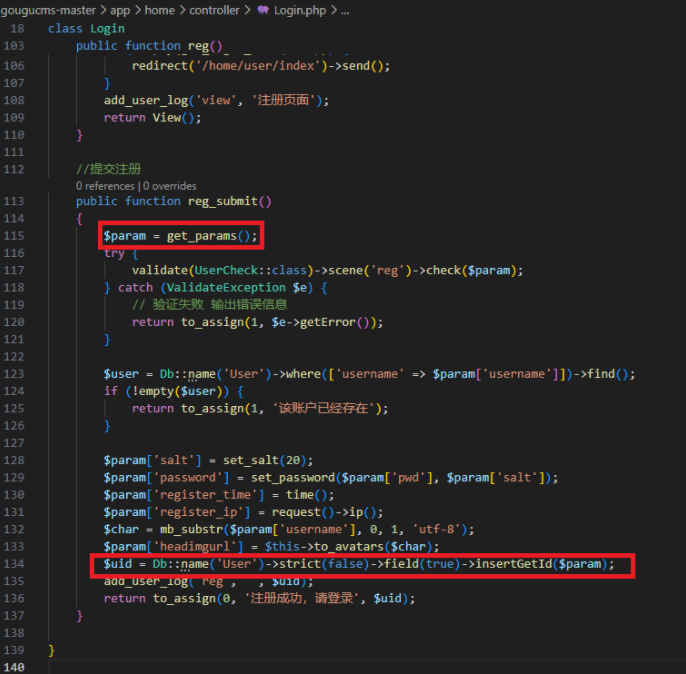Click line number 115 in the gutter
This screenshot has height=674, width=686.
coord(14,236)
